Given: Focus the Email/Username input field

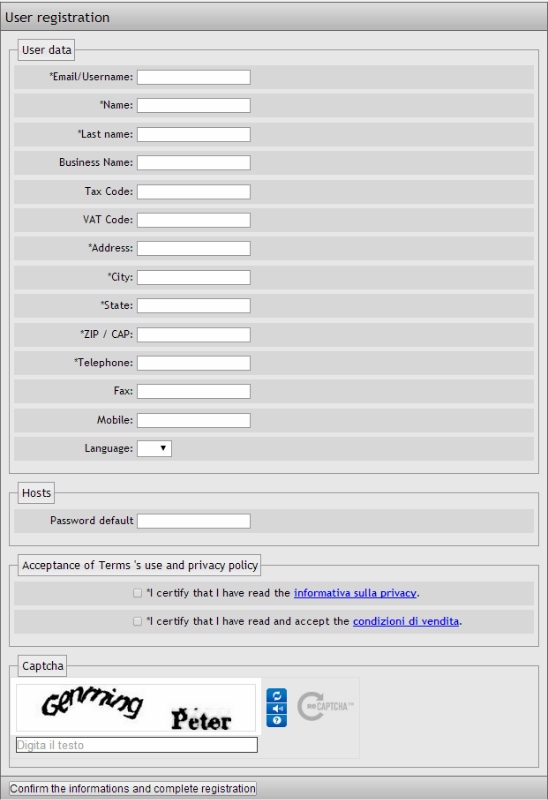Looking at the screenshot, I should [x=194, y=77].
